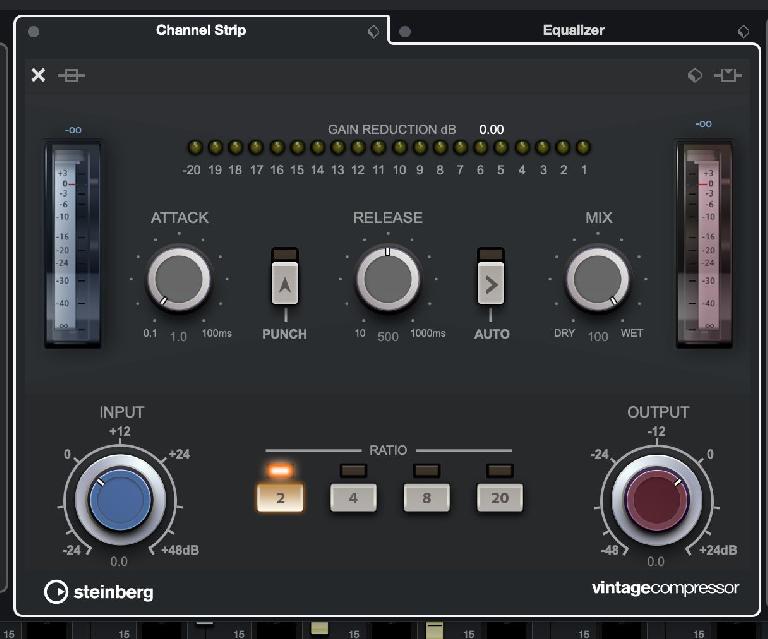This screenshot has width=768, height=639.
Task: Toggle Channel Strip bypass dot
Action: pyautogui.click(x=33, y=32)
